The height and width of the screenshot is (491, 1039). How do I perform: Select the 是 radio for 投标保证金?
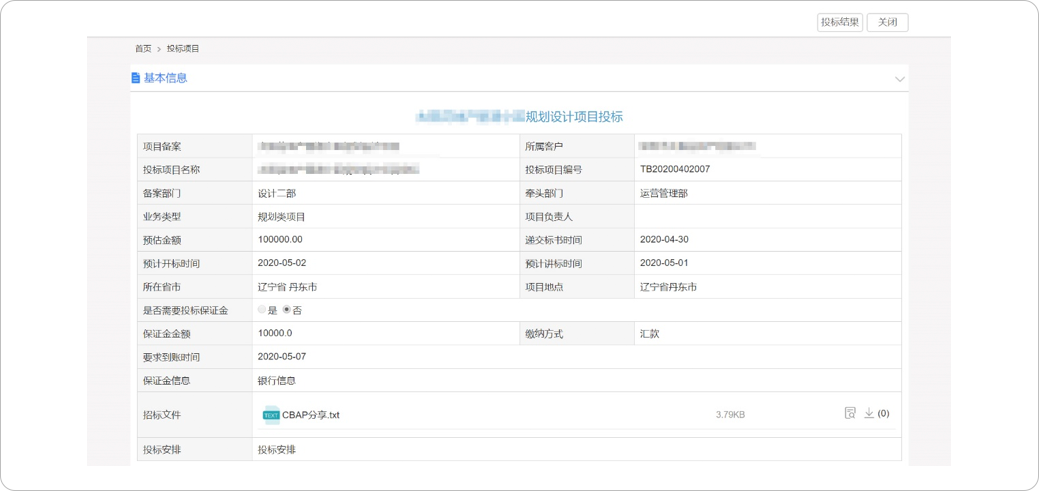click(x=262, y=310)
